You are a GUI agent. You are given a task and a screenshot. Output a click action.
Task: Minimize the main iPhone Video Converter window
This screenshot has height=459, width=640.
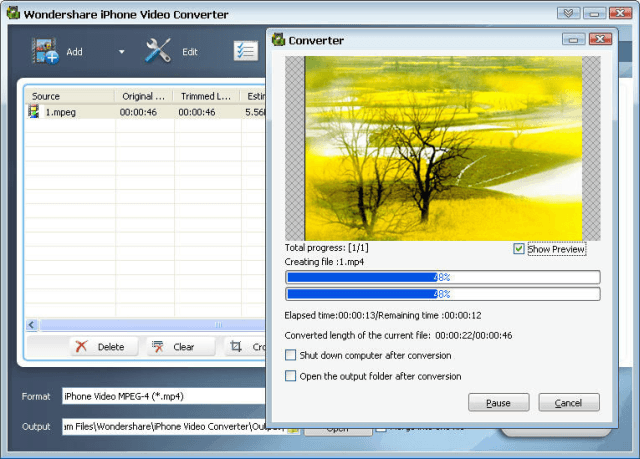[x=594, y=13]
